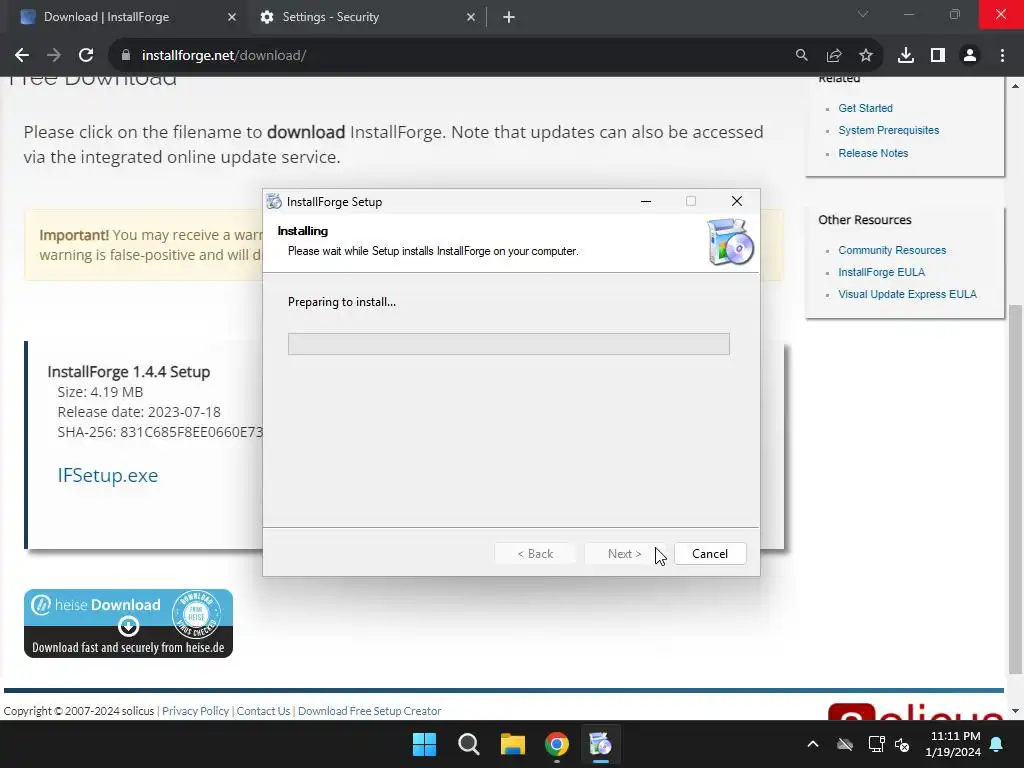Open the Contact Us footer link

263,711
